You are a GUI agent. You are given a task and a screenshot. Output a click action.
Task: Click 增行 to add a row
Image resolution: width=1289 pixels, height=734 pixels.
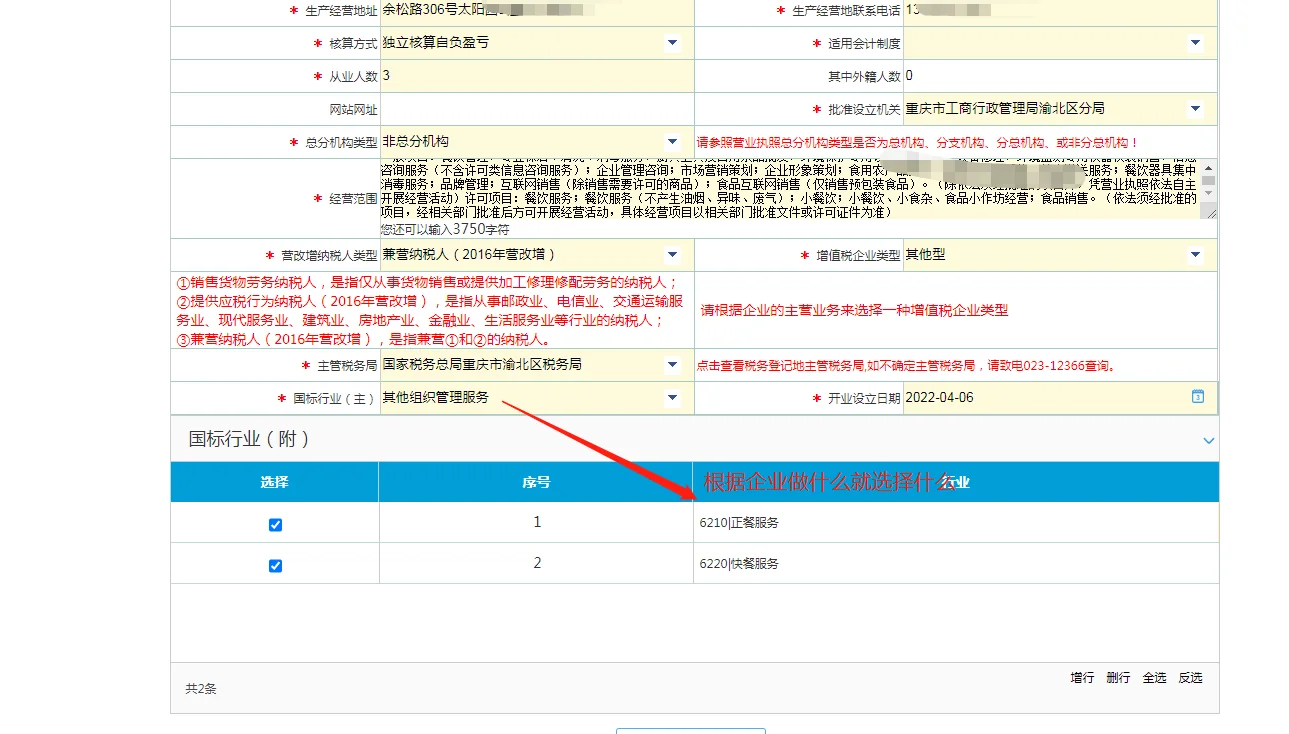(x=1082, y=678)
